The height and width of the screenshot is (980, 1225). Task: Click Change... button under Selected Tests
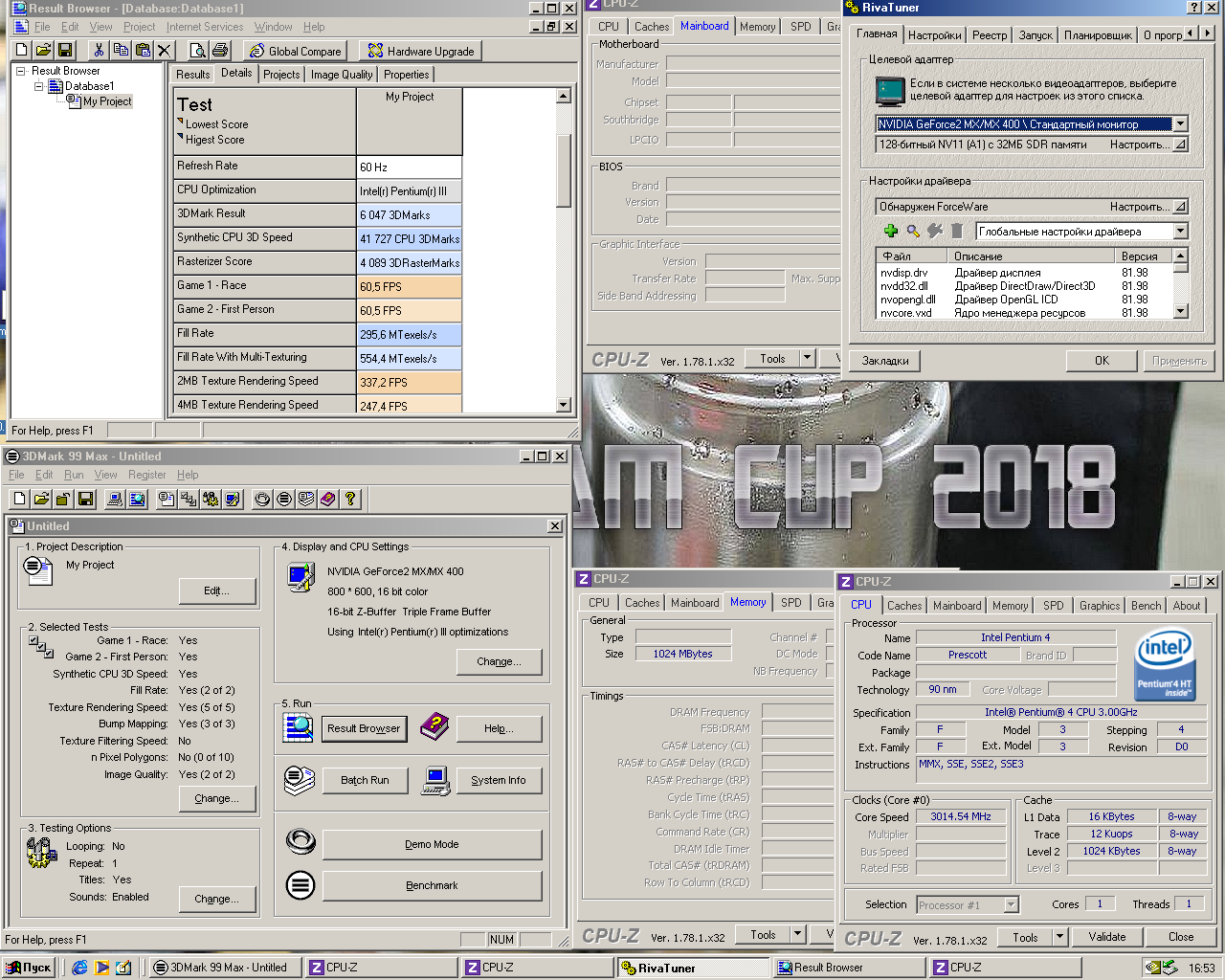coord(216,798)
